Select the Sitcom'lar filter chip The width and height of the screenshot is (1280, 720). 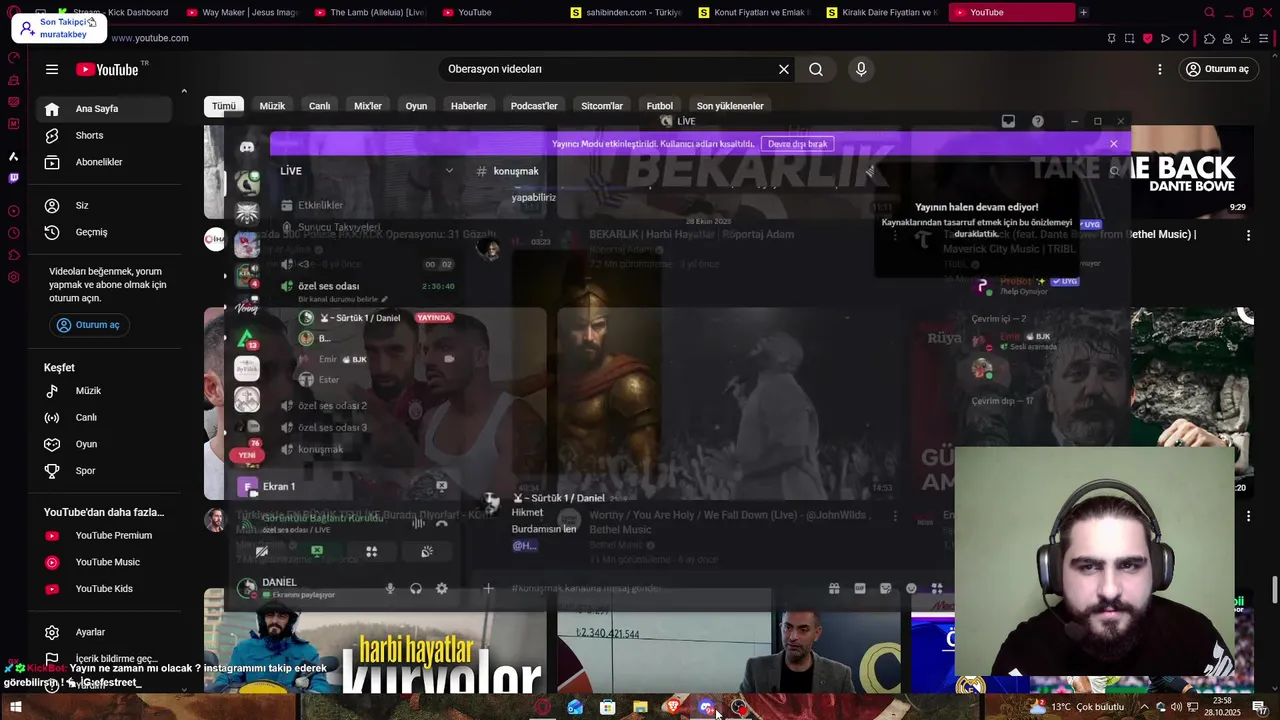pyautogui.click(x=602, y=106)
